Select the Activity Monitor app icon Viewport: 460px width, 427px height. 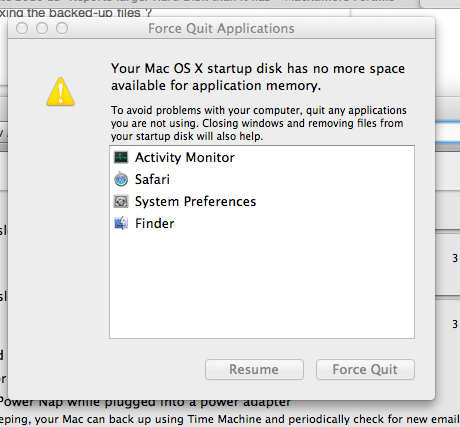tap(121, 157)
